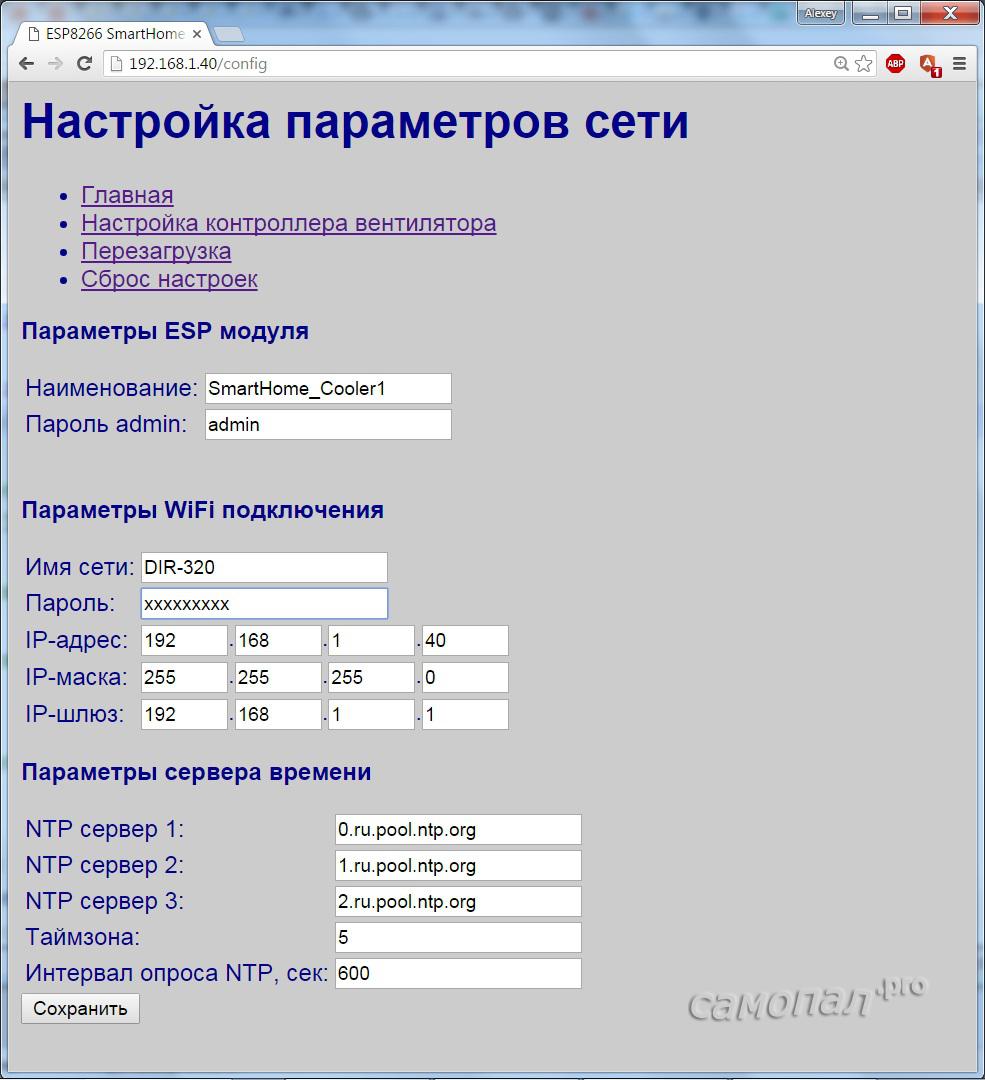This screenshot has width=985, height=1080.
Task: Click the Пароль admin input field
Action: 328,424
